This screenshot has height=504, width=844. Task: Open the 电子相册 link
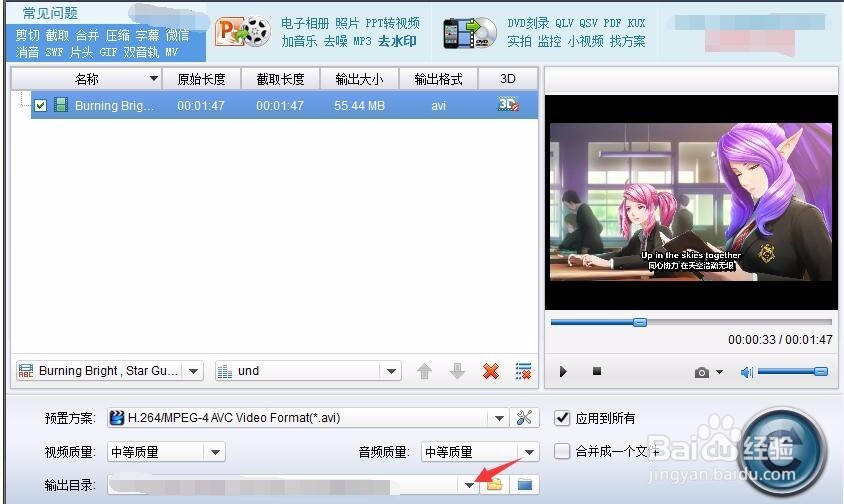coord(305,23)
